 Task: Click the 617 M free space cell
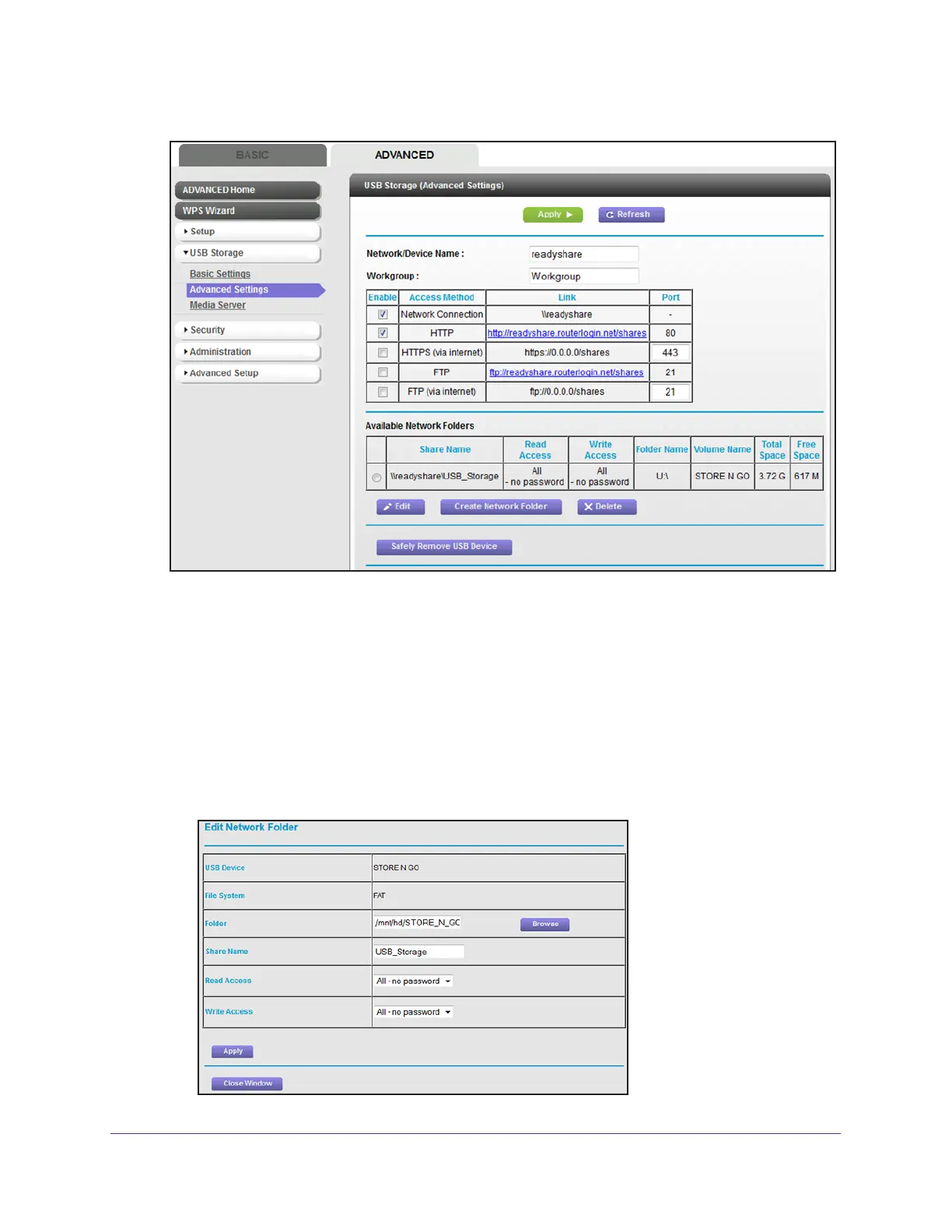coord(807,476)
